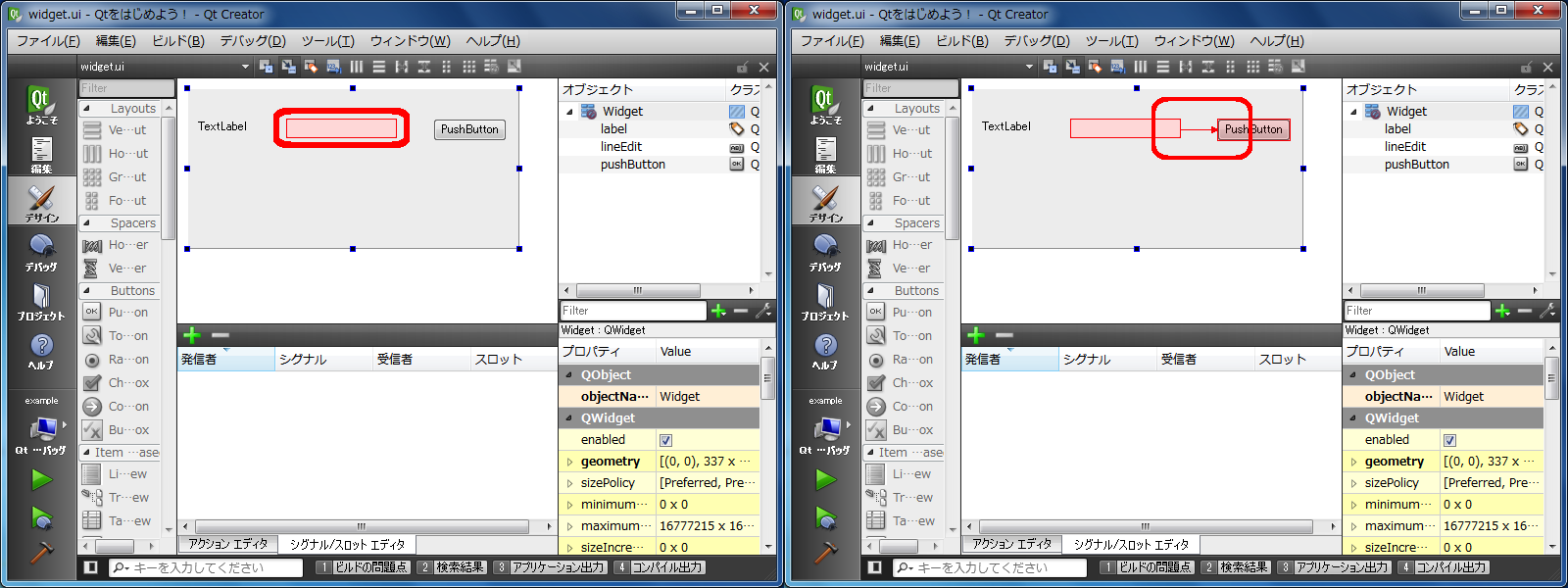The width and height of the screenshot is (1568, 588).
Task: Open Help mode in the left window
Action: click(41, 350)
